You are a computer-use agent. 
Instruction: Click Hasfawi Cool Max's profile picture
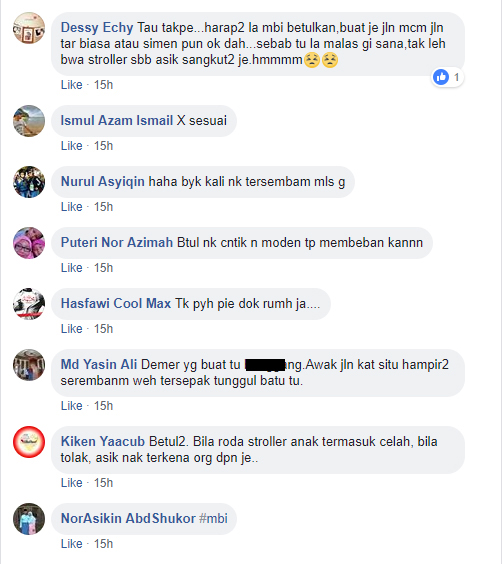(29, 304)
